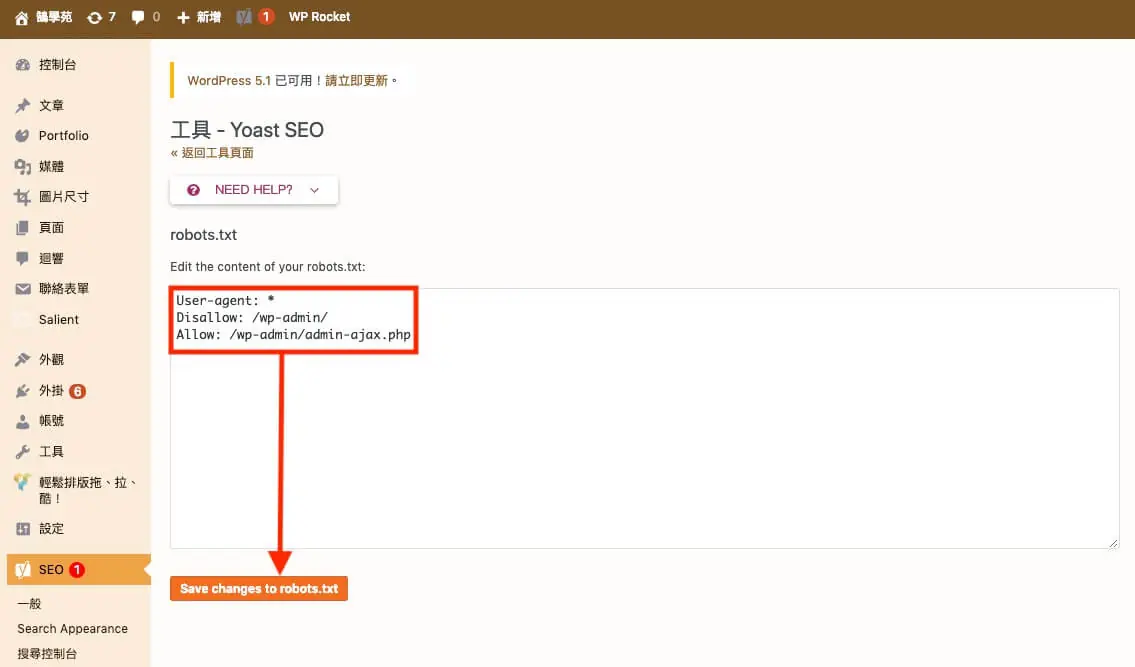Click the dashboard gauge icon
The image size is (1135, 667).
tap(22, 64)
